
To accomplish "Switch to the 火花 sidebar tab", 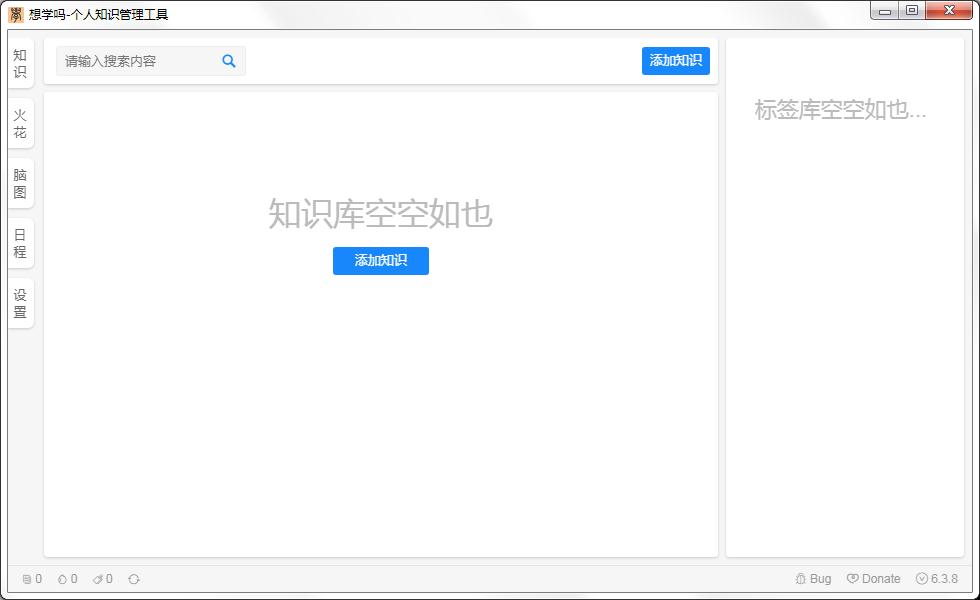I will click(20, 124).
